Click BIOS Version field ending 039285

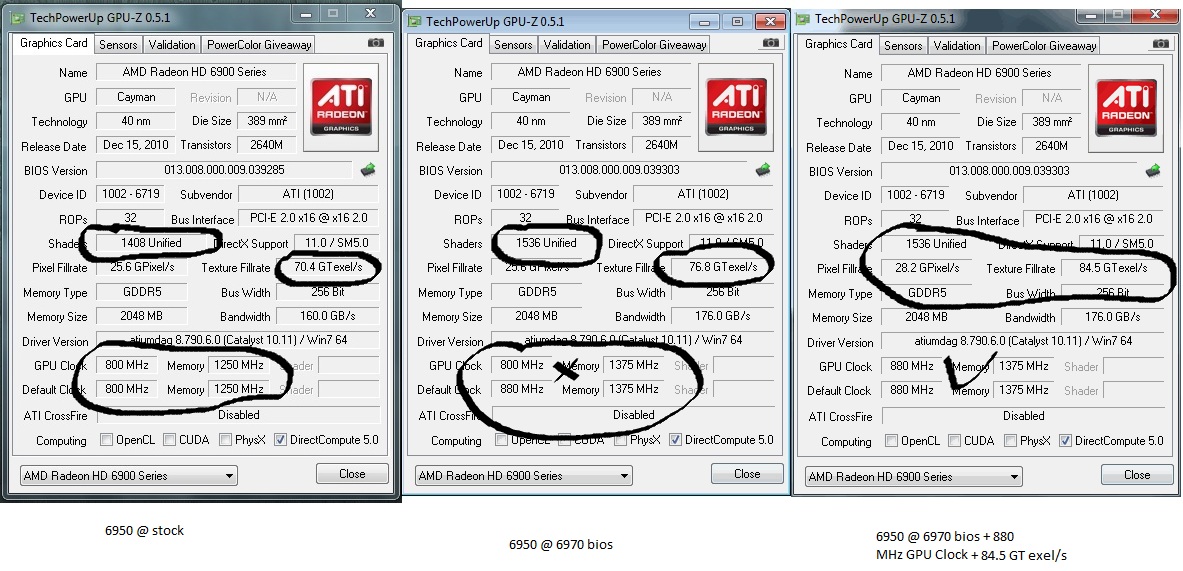[224, 170]
